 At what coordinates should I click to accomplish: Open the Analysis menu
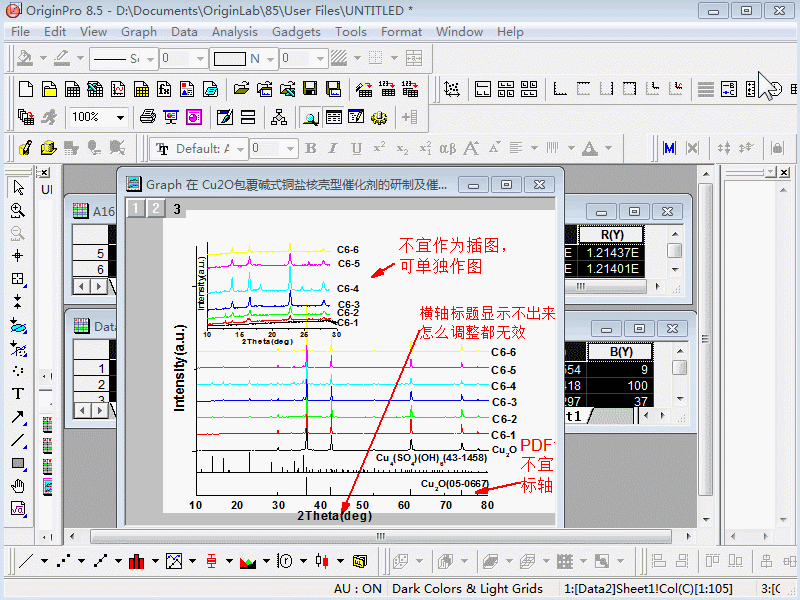[x=235, y=31]
